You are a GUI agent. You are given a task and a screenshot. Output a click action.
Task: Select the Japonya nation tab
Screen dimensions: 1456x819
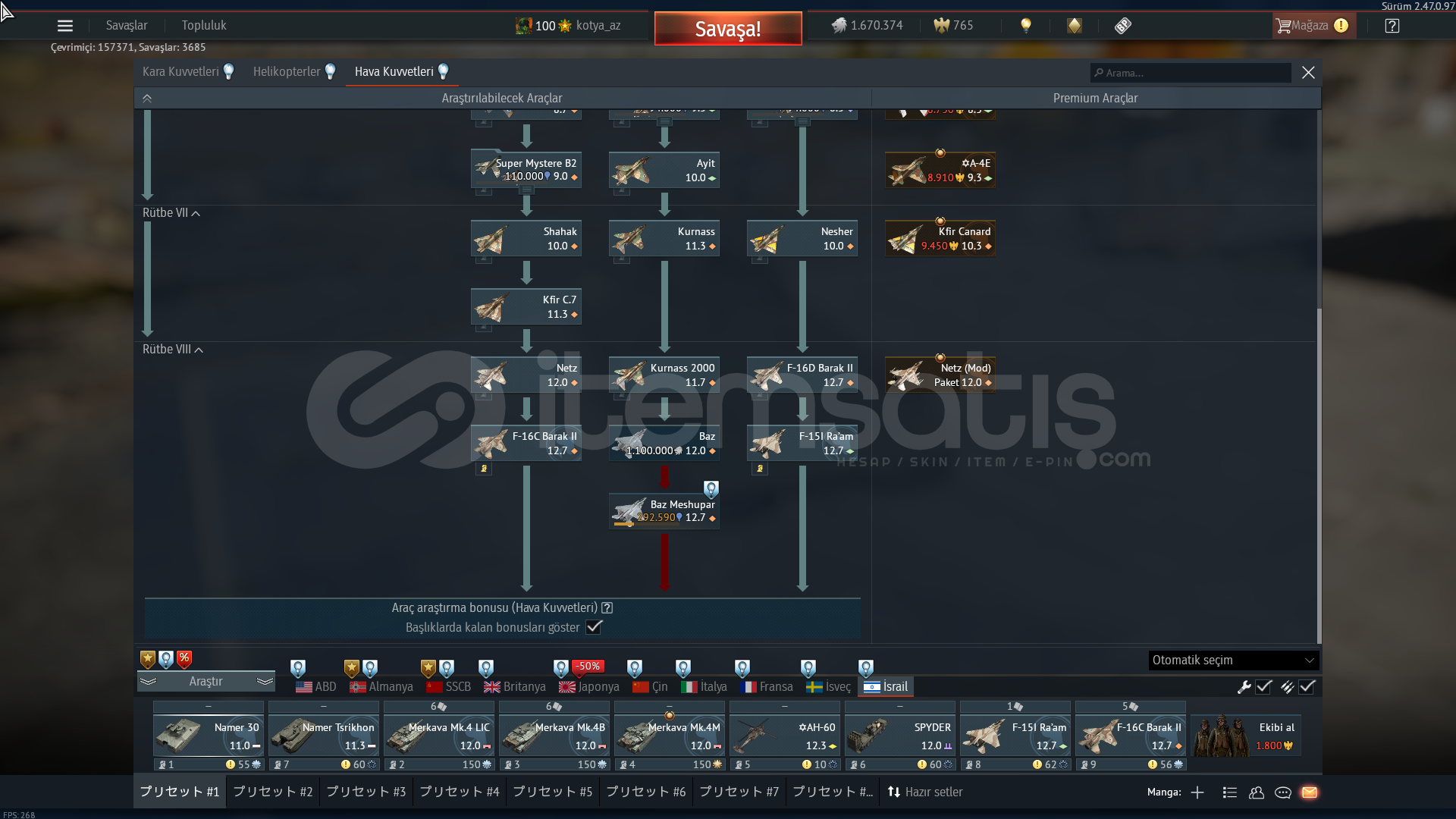[x=589, y=687]
